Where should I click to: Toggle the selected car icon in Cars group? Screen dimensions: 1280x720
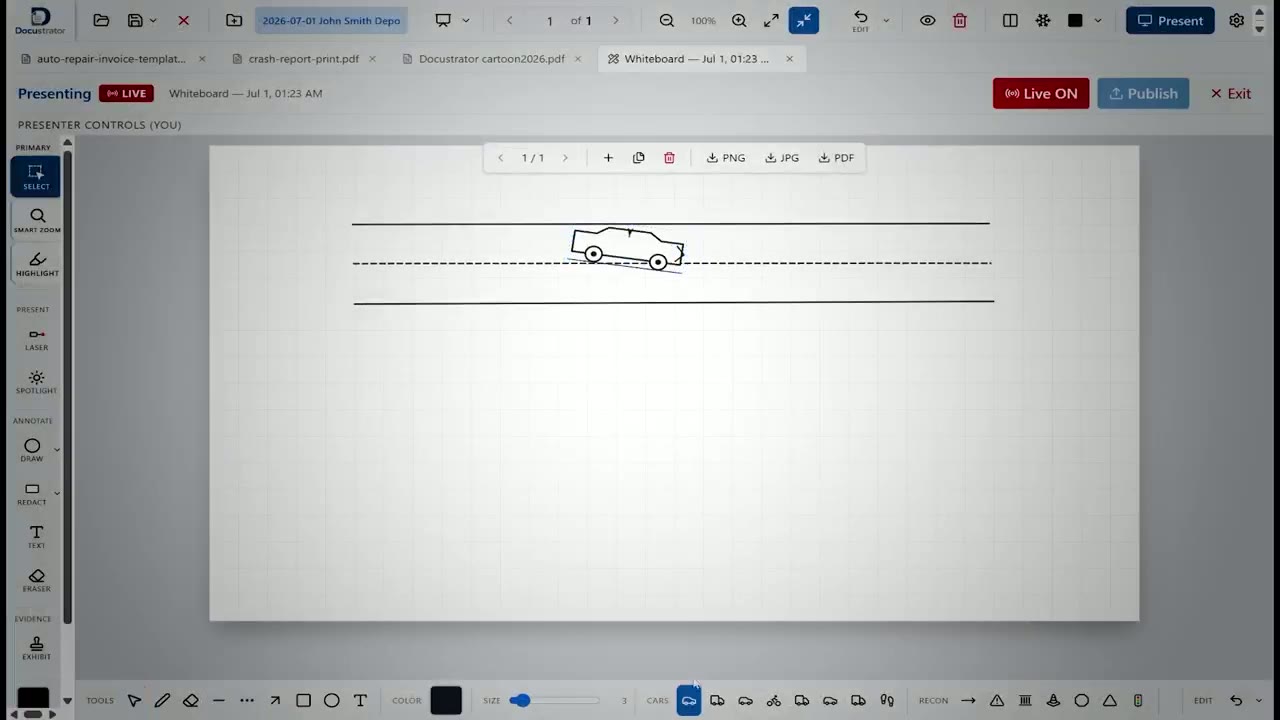[x=689, y=701]
